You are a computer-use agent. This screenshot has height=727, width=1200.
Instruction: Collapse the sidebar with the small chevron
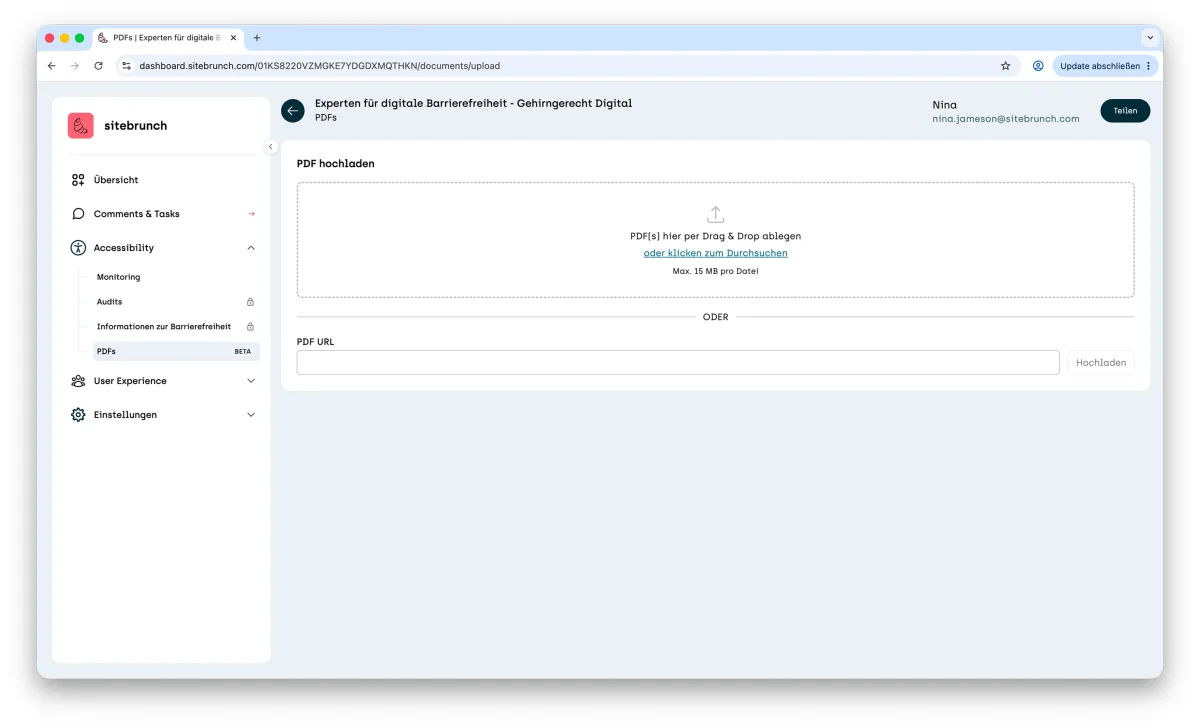pyautogui.click(x=270, y=147)
